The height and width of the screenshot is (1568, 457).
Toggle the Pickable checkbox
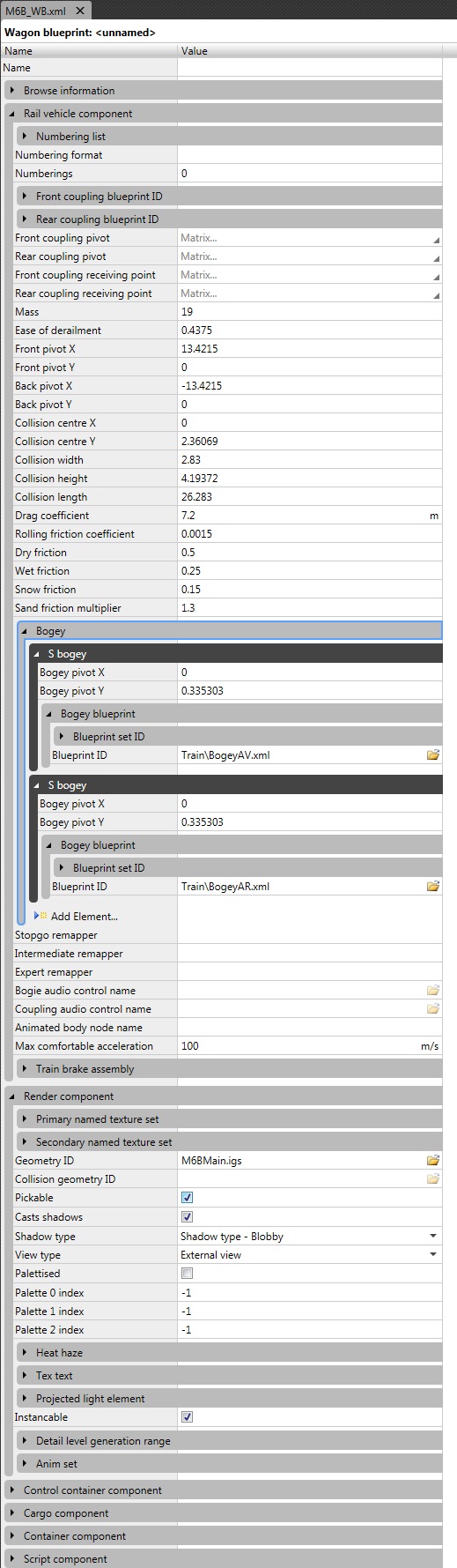click(x=187, y=1198)
